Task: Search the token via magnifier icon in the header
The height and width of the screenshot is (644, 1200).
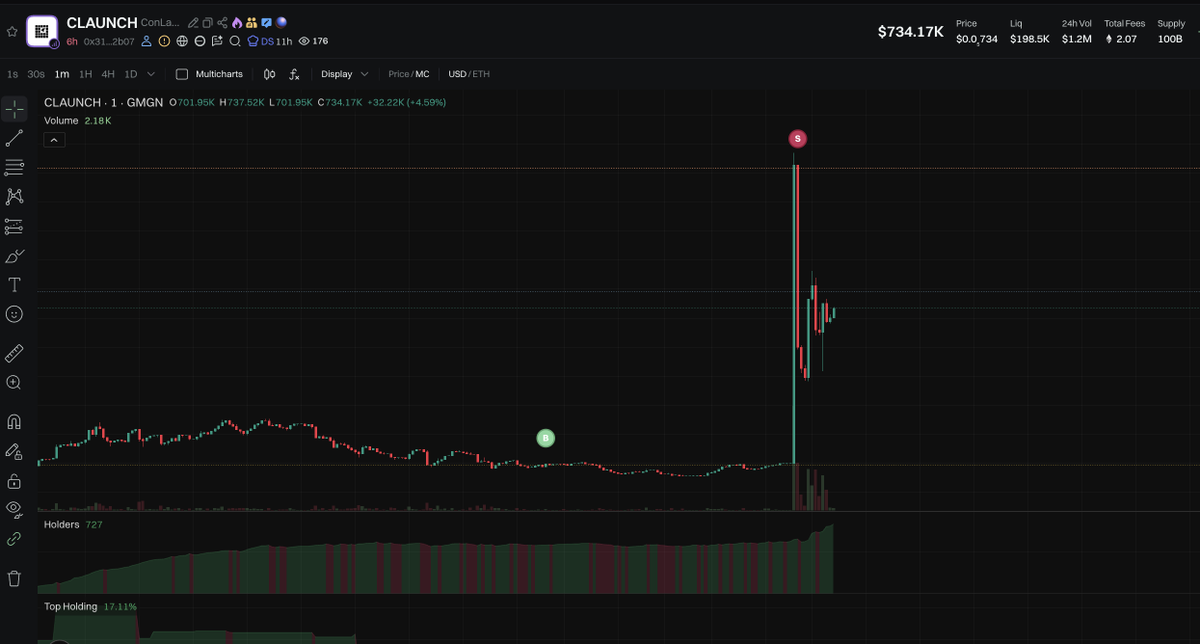Action: pos(235,41)
